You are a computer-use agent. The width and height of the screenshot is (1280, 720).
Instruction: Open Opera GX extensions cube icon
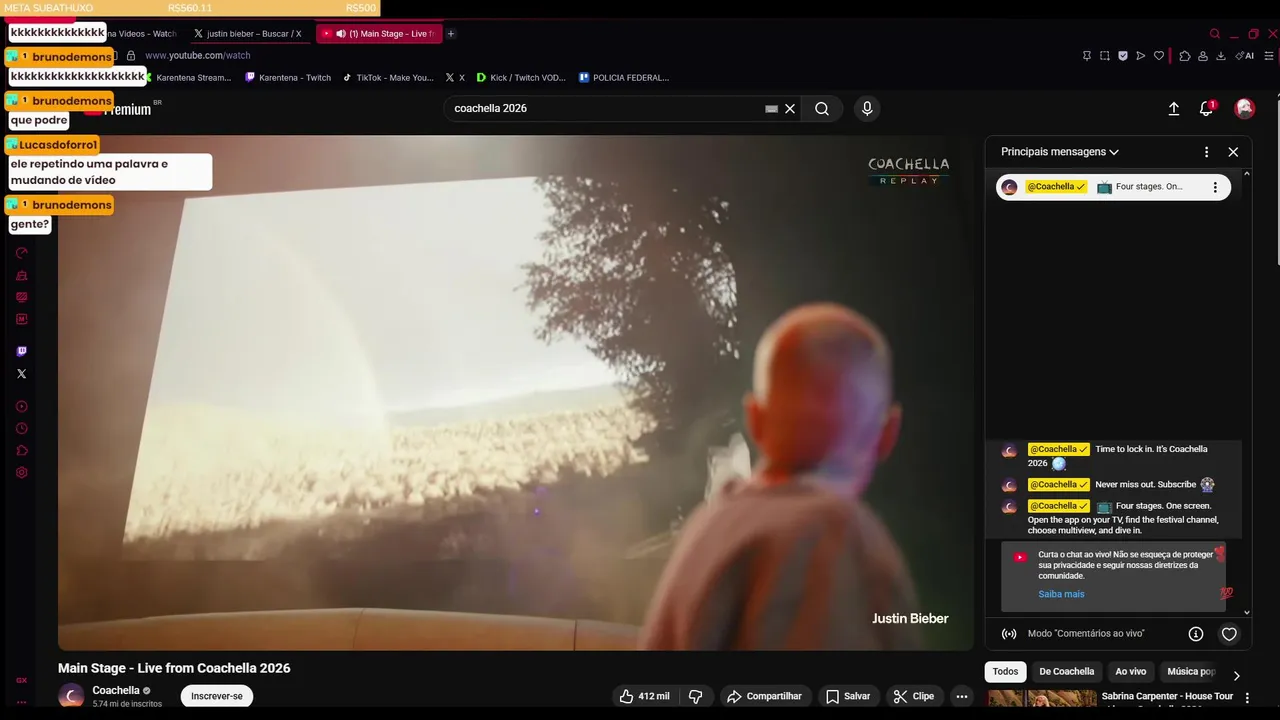coord(1185,56)
